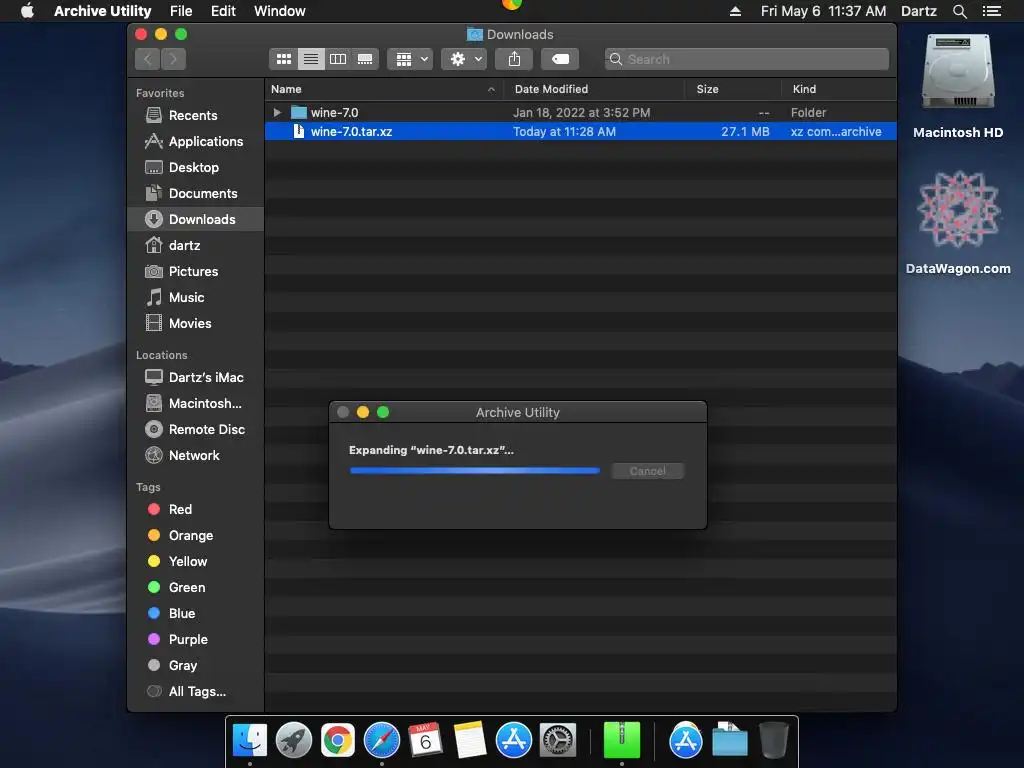
Task: Click the expansion progress bar
Action: tap(475, 470)
